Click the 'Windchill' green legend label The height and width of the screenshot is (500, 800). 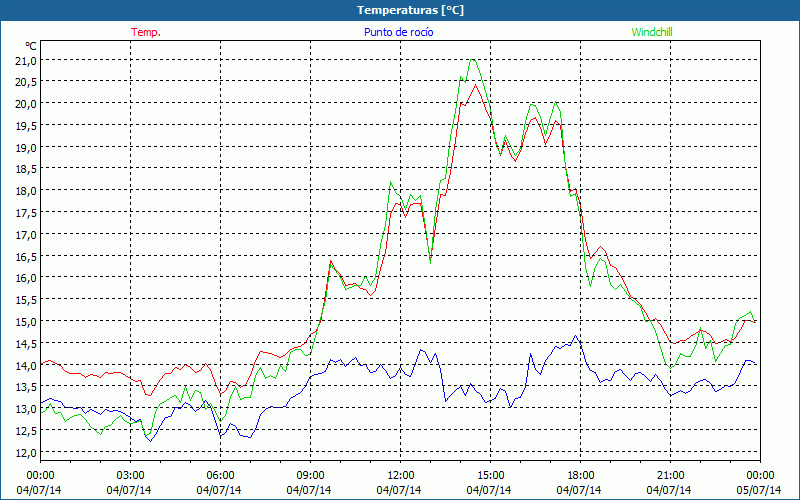pyautogui.click(x=652, y=32)
